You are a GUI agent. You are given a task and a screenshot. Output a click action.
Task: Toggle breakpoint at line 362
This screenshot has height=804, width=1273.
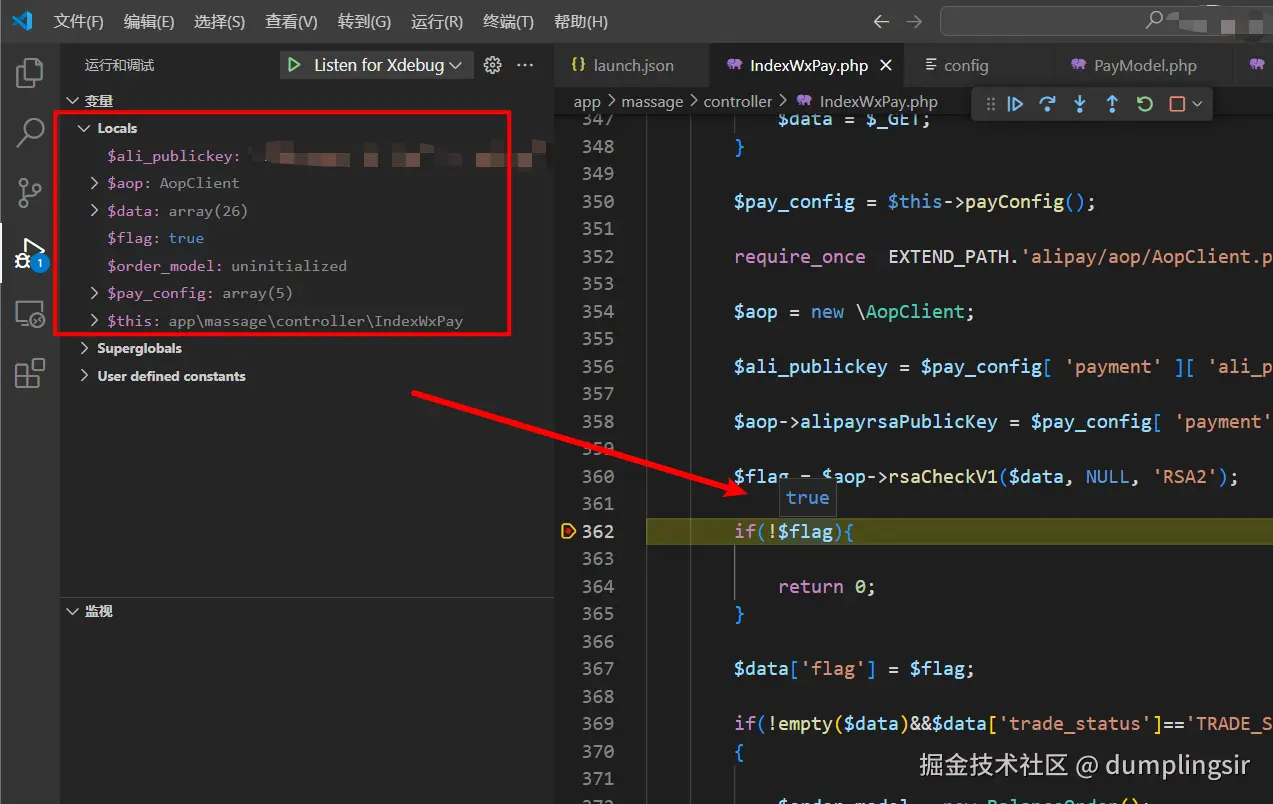pos(569,532)
